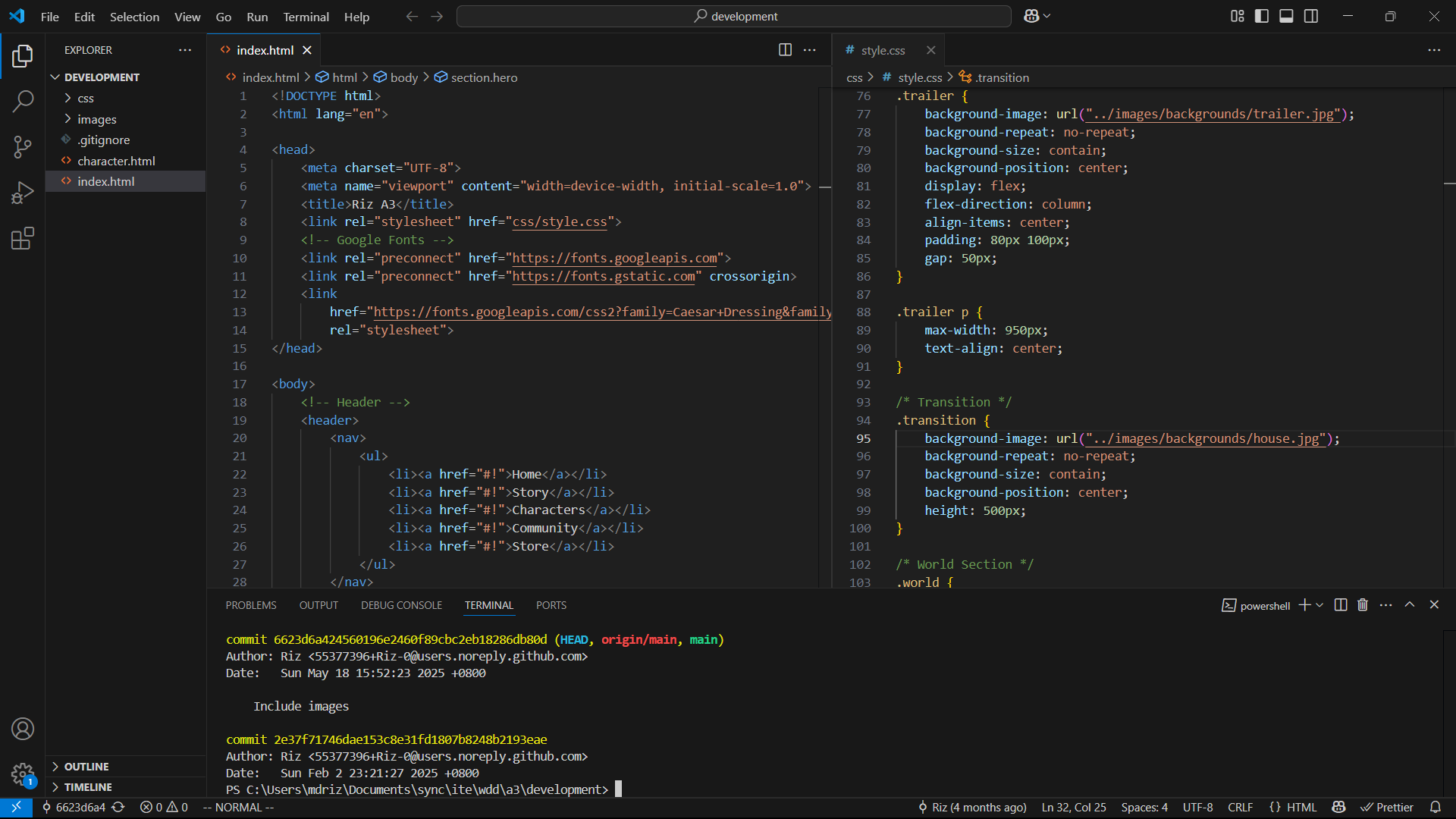Open the Manage gear settings icon

[23, 774]
